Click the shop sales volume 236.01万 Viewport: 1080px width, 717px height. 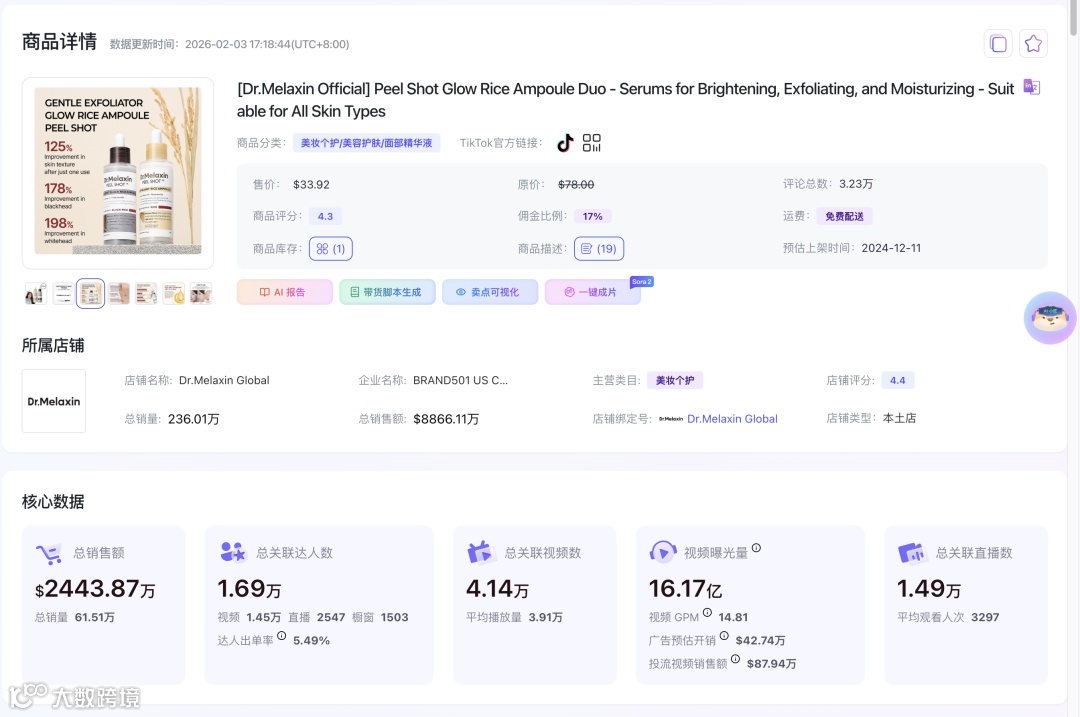tap(194, 419)
